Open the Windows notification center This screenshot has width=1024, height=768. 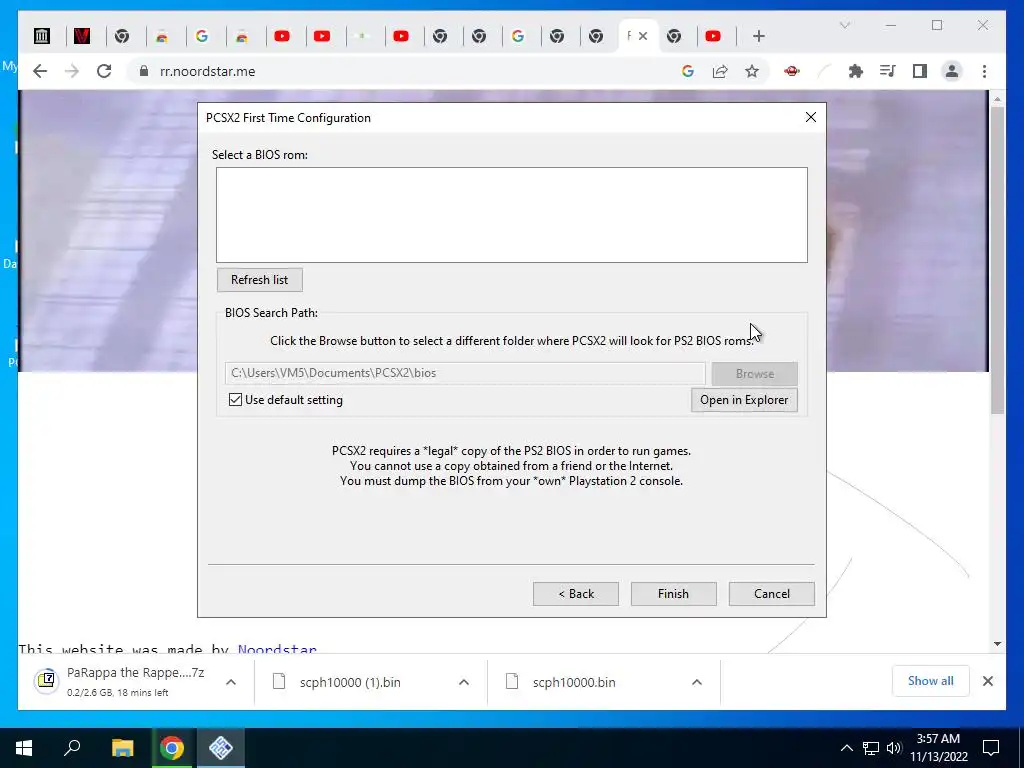pyautogui.click(x=991, y=748)
